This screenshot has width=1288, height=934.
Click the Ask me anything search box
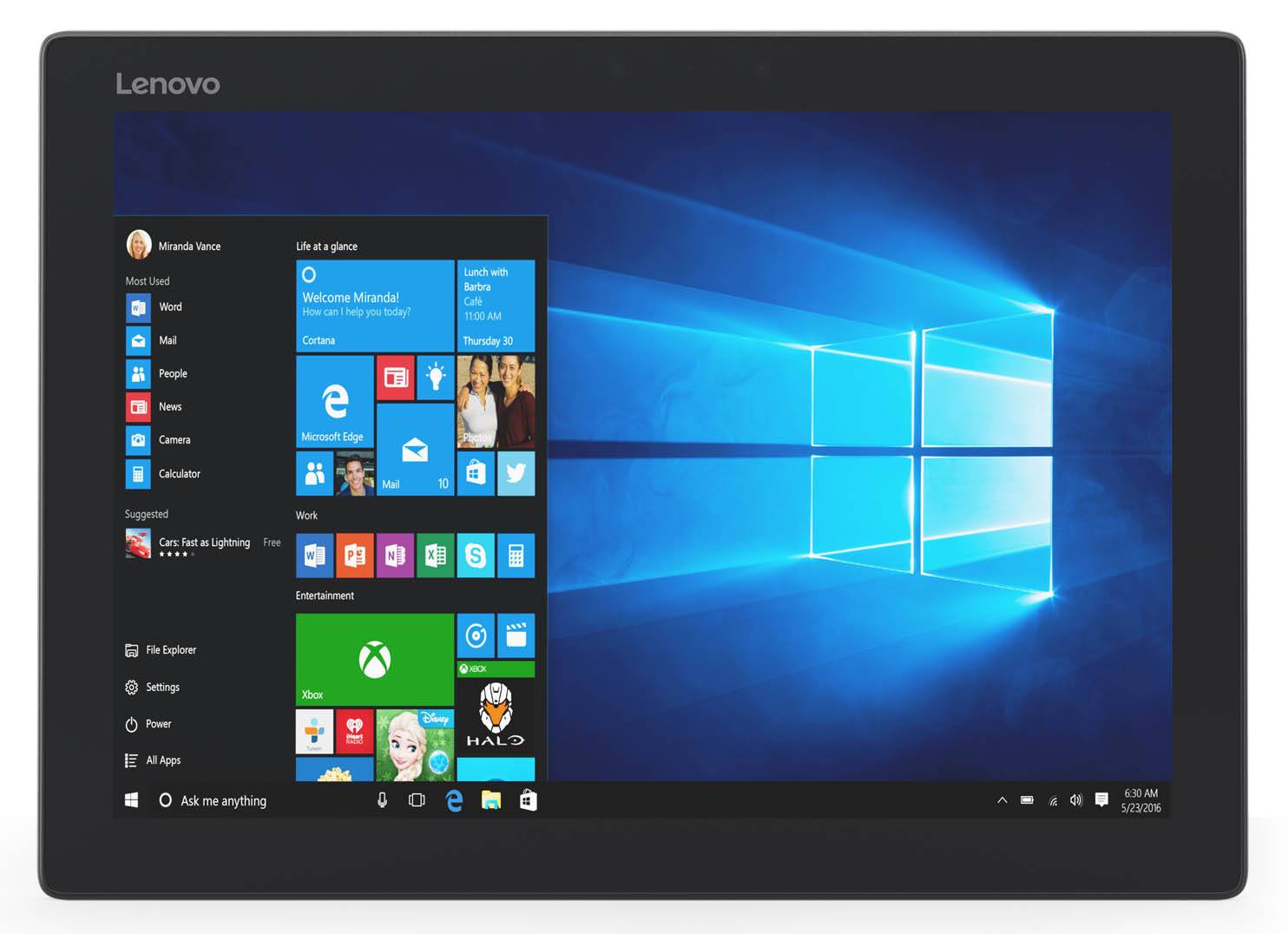[223, 800]
